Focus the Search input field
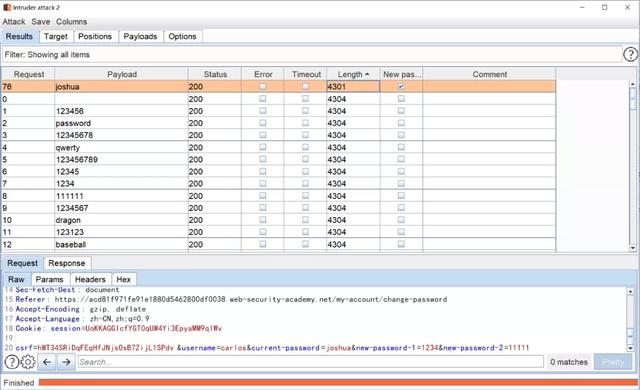The image size is (640, 390). (311, 362)
